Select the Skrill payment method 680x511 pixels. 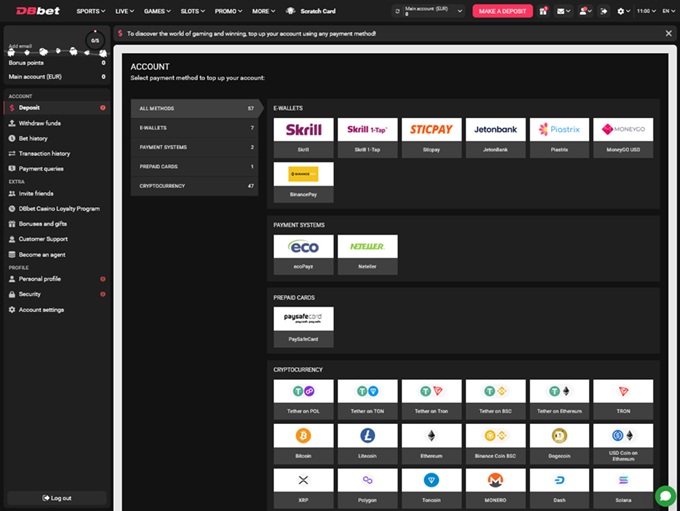pos(303,134)
